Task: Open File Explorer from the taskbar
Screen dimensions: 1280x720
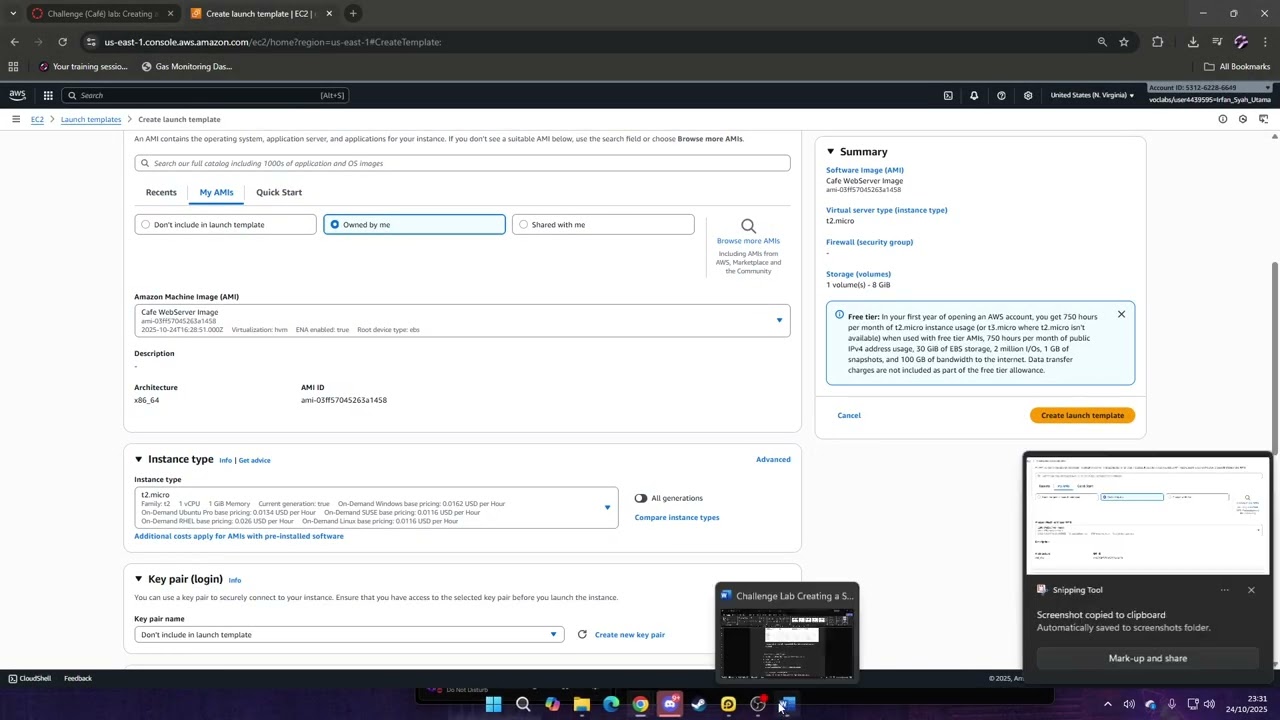Action: point(581,704)
